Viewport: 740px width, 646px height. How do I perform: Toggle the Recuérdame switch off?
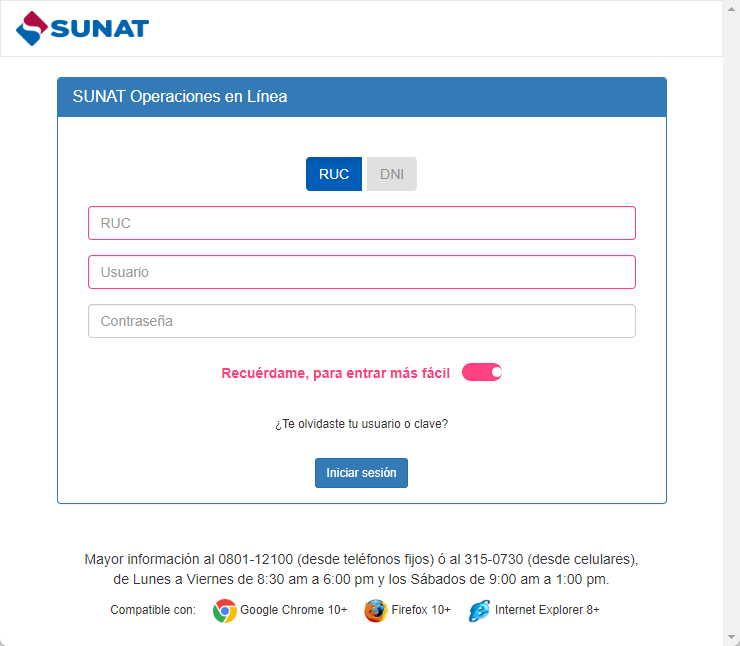(x=482, y=372)
